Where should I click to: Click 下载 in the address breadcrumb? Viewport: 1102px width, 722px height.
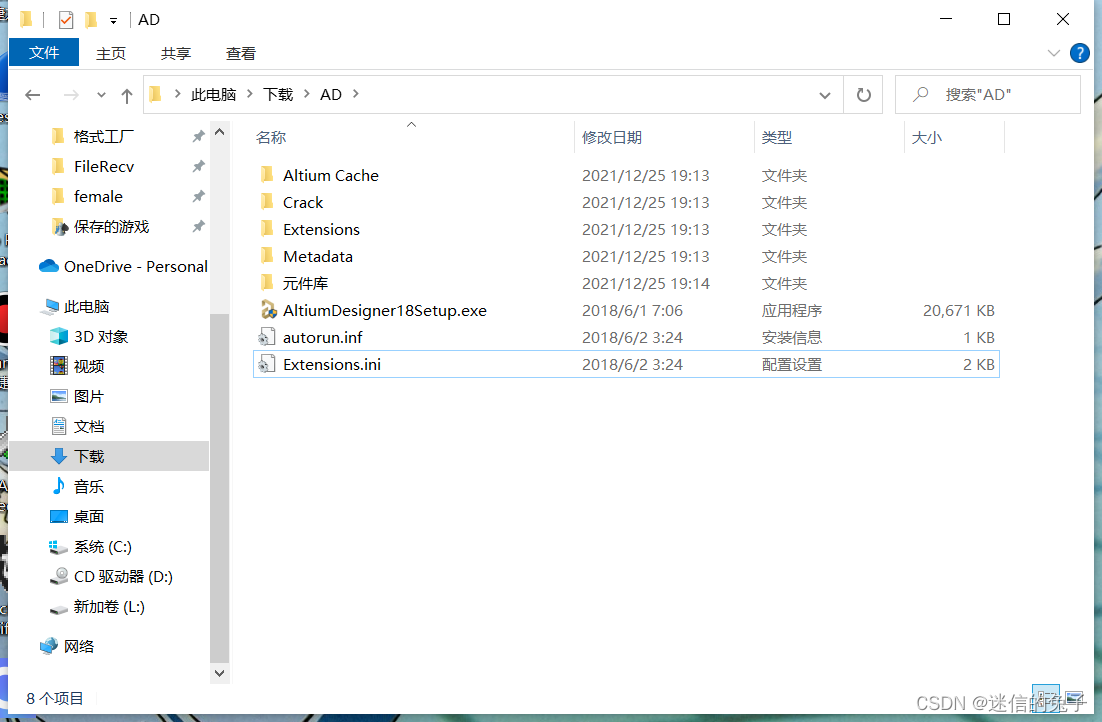click(x=278, y=94)
